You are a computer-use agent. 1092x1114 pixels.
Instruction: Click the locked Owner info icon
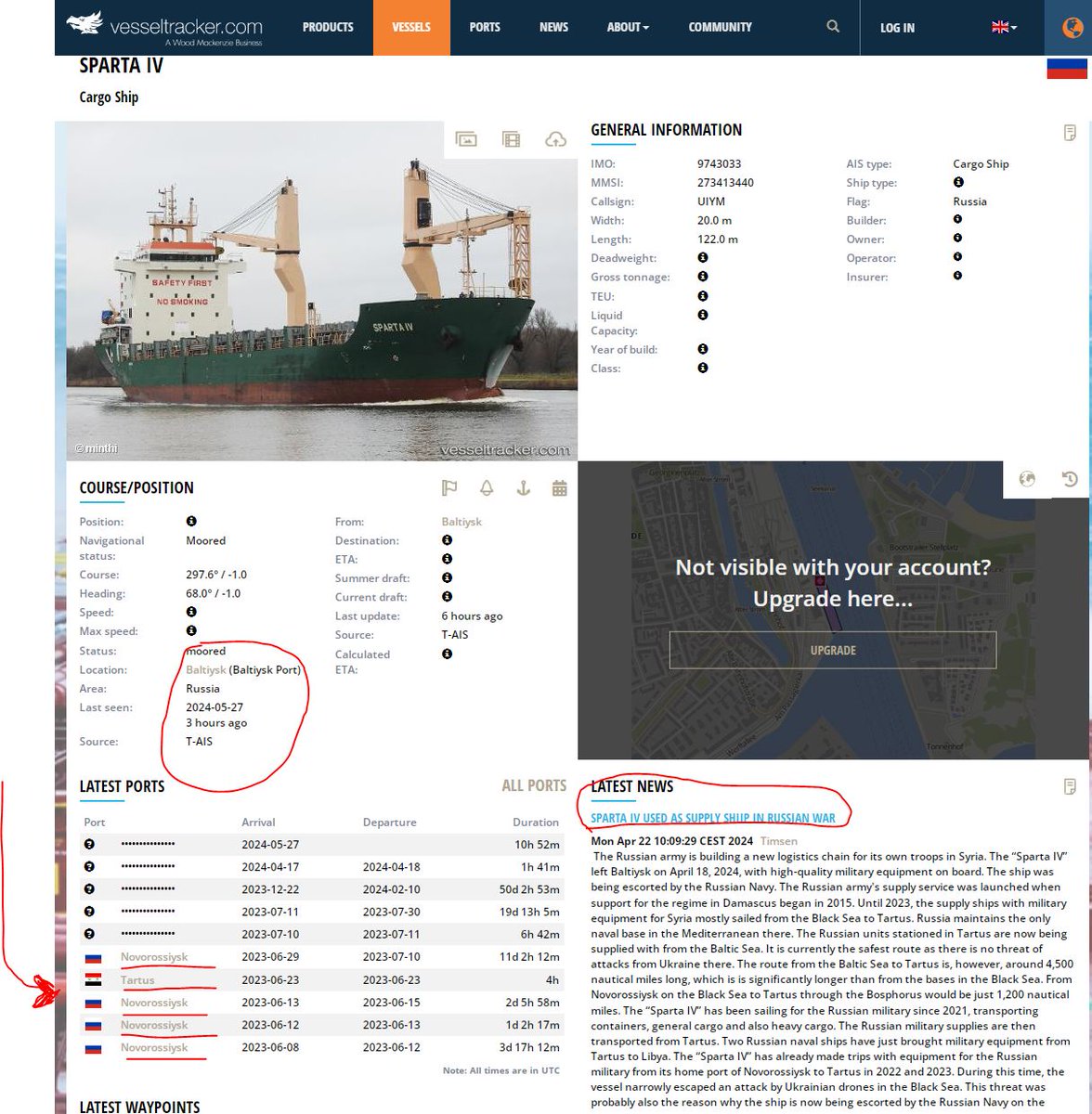(957, 238)
